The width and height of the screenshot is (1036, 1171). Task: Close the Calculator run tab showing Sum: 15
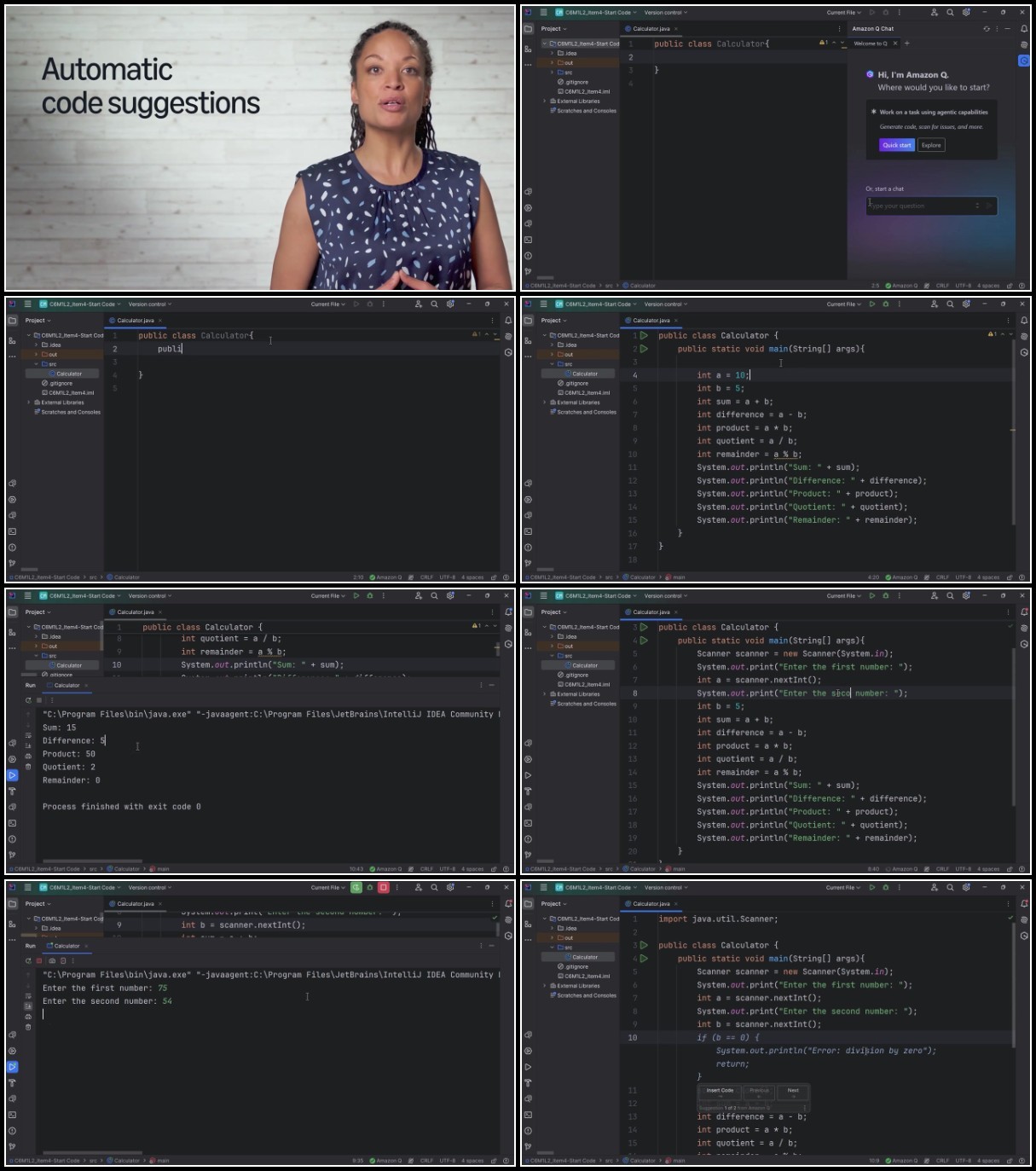point(86,685)
